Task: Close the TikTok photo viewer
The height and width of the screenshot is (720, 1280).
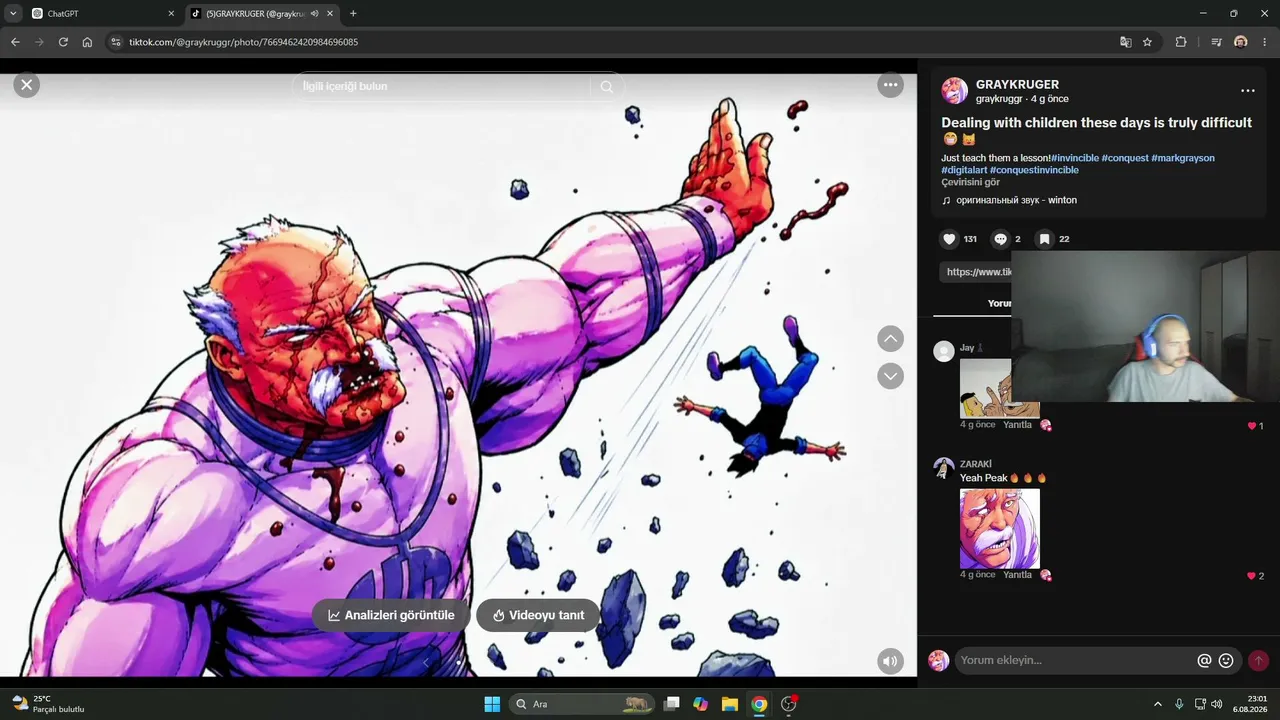Action: pyautogui.click(x=27, y=85)
